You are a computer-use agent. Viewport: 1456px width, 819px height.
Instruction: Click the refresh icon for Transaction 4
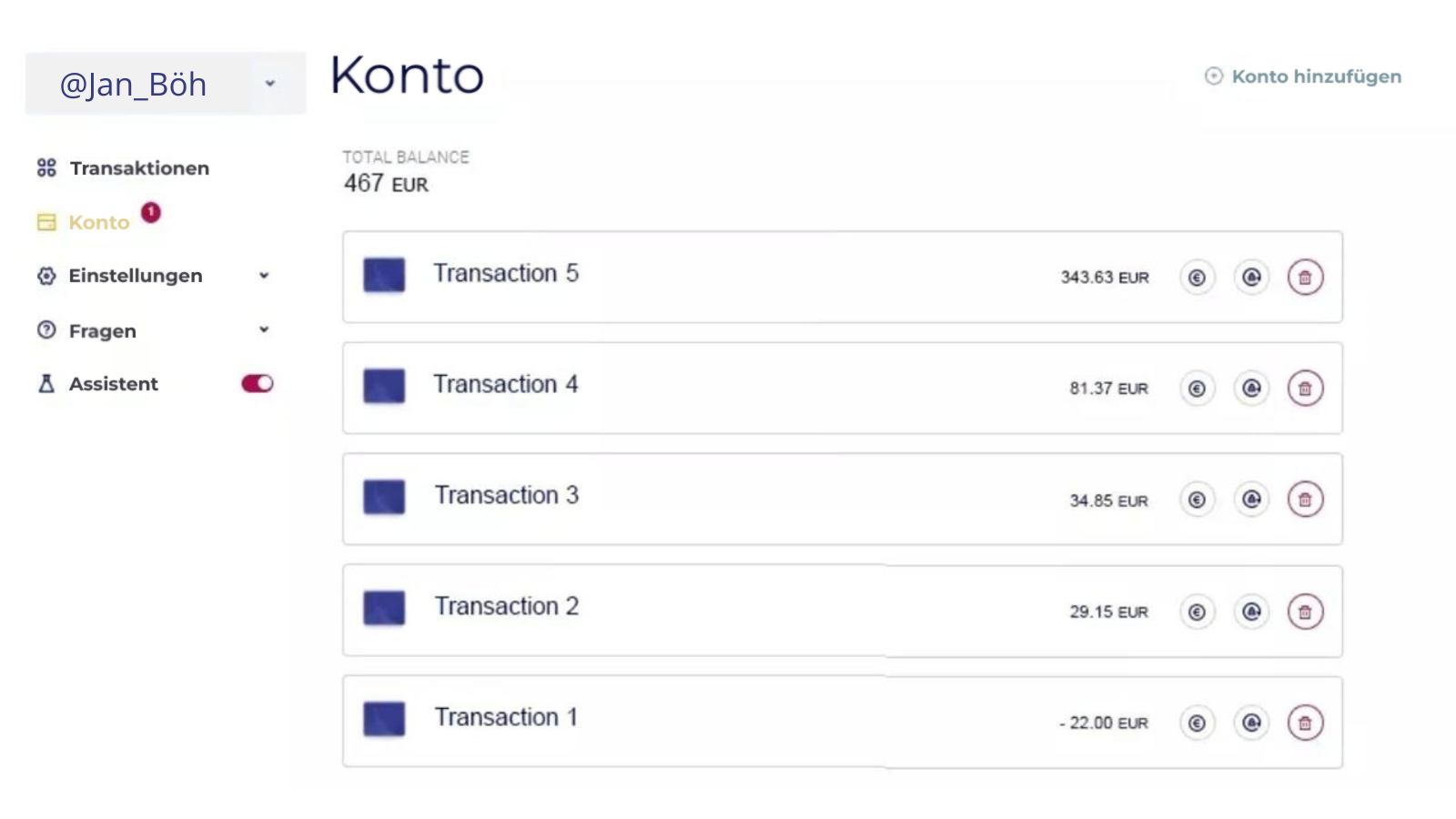1251,389
